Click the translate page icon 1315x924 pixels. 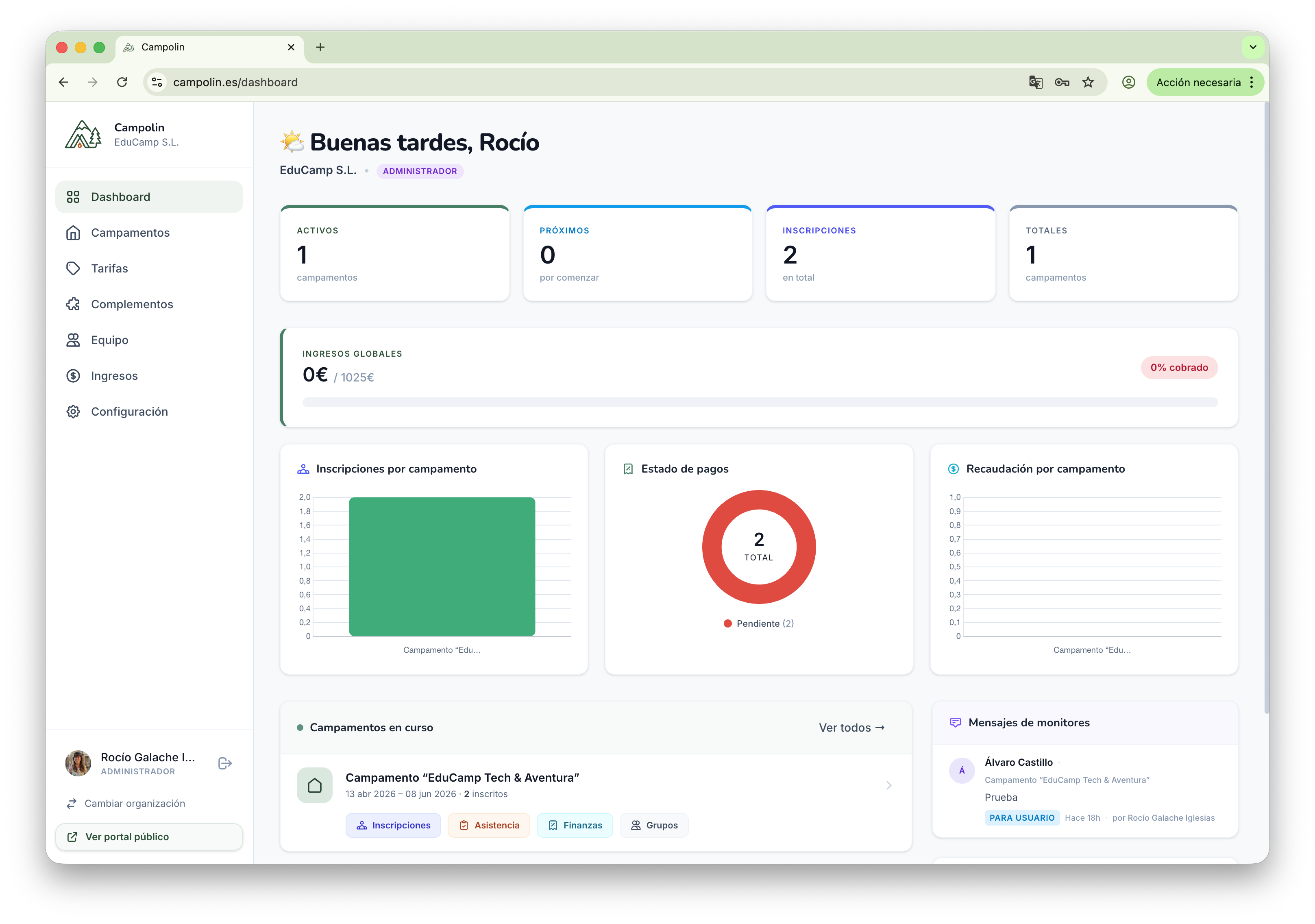(x=1036, y=83)
